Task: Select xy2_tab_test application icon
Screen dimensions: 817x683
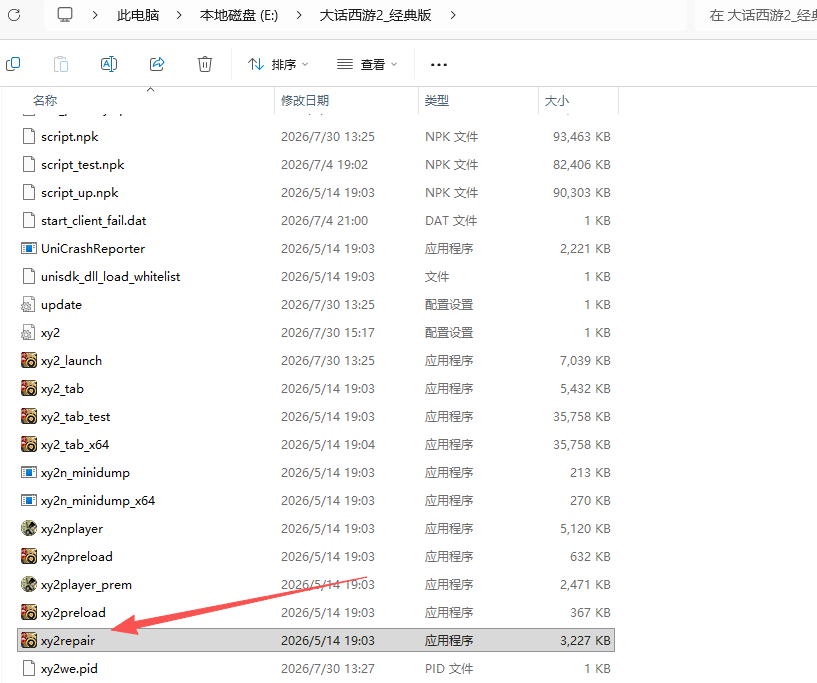Action: 29,417
